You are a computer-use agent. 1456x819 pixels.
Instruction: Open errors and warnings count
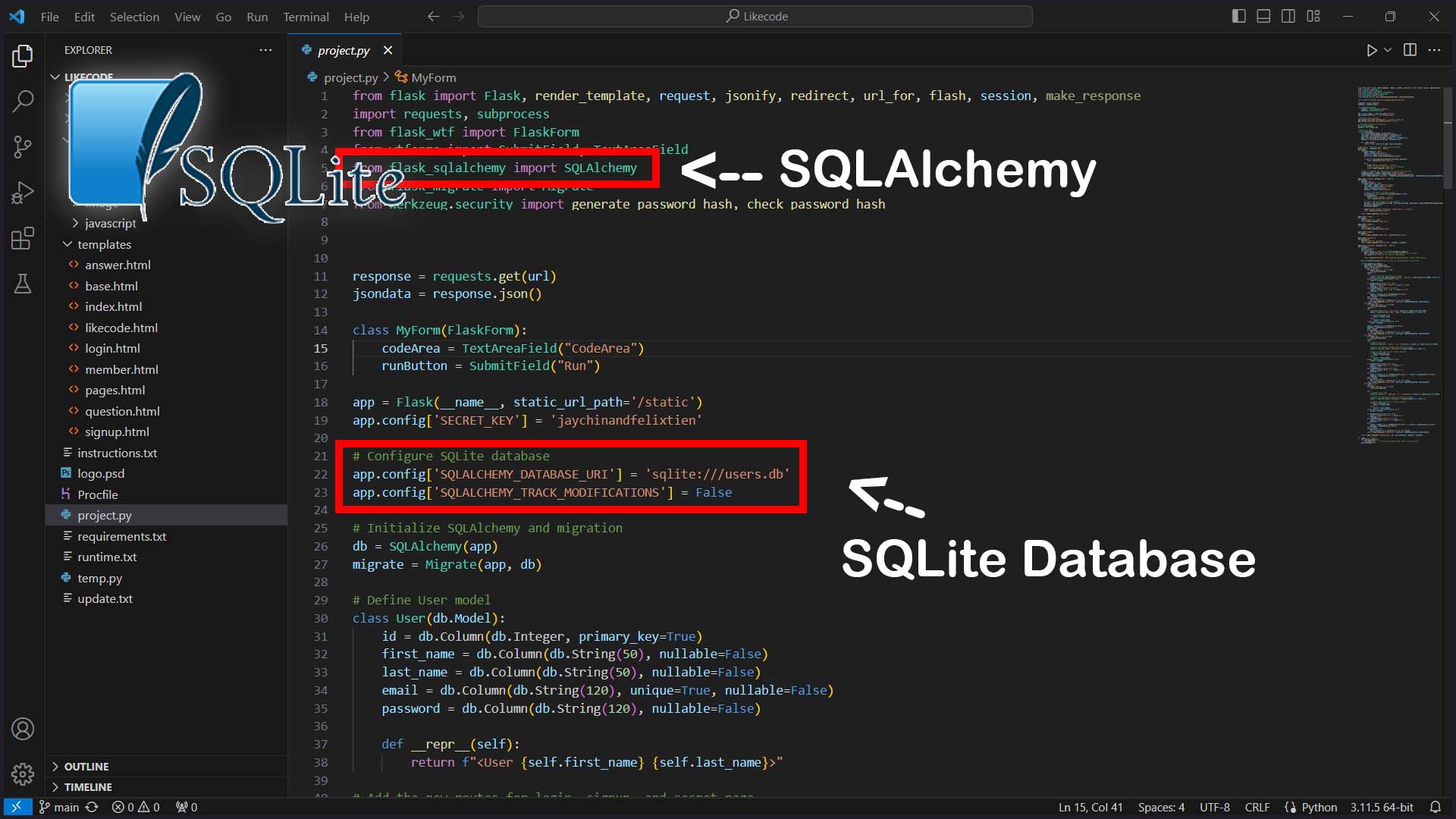[x=136, y=807]
